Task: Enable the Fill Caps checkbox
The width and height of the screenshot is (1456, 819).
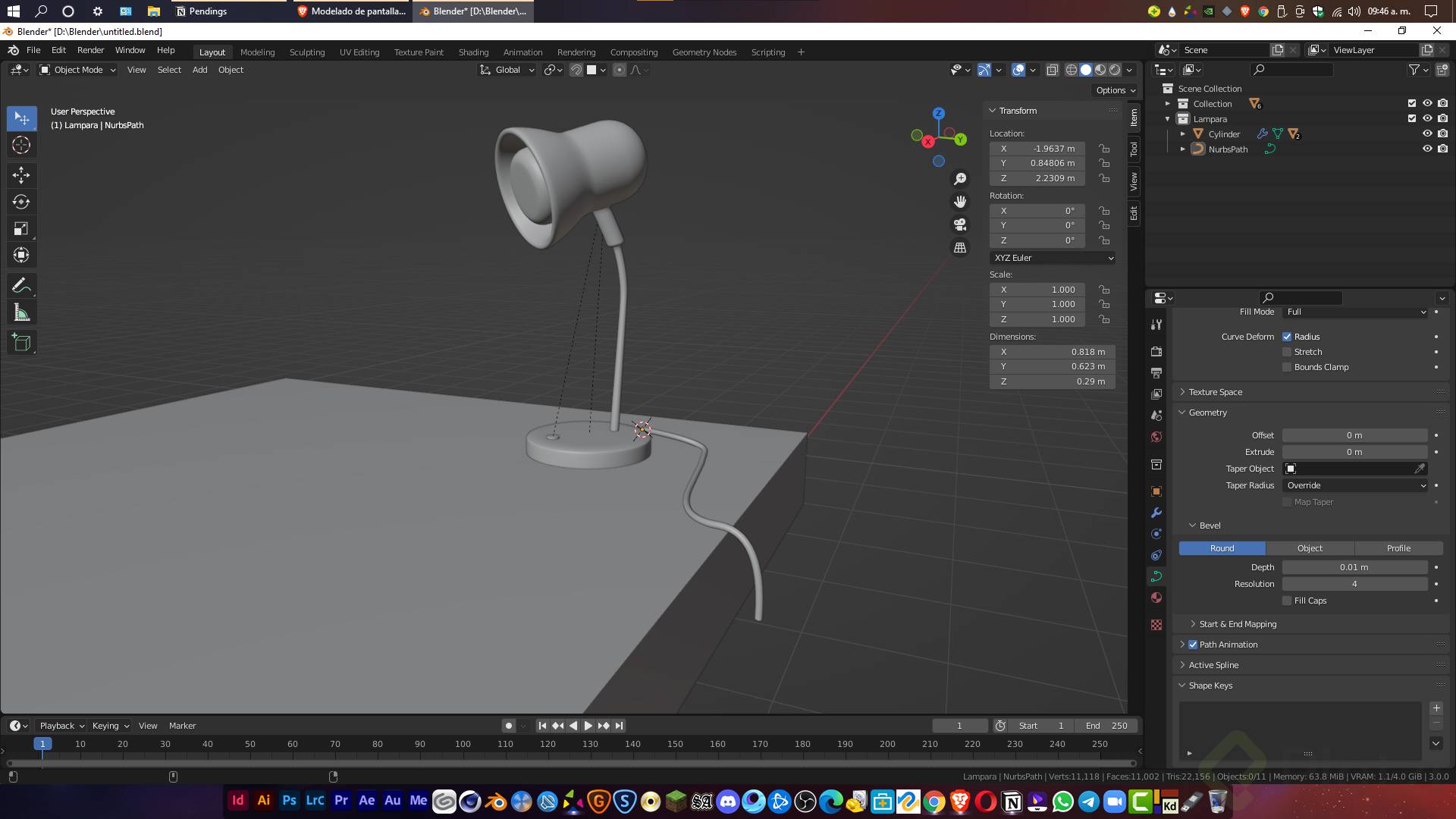Action: (1287, 601)
